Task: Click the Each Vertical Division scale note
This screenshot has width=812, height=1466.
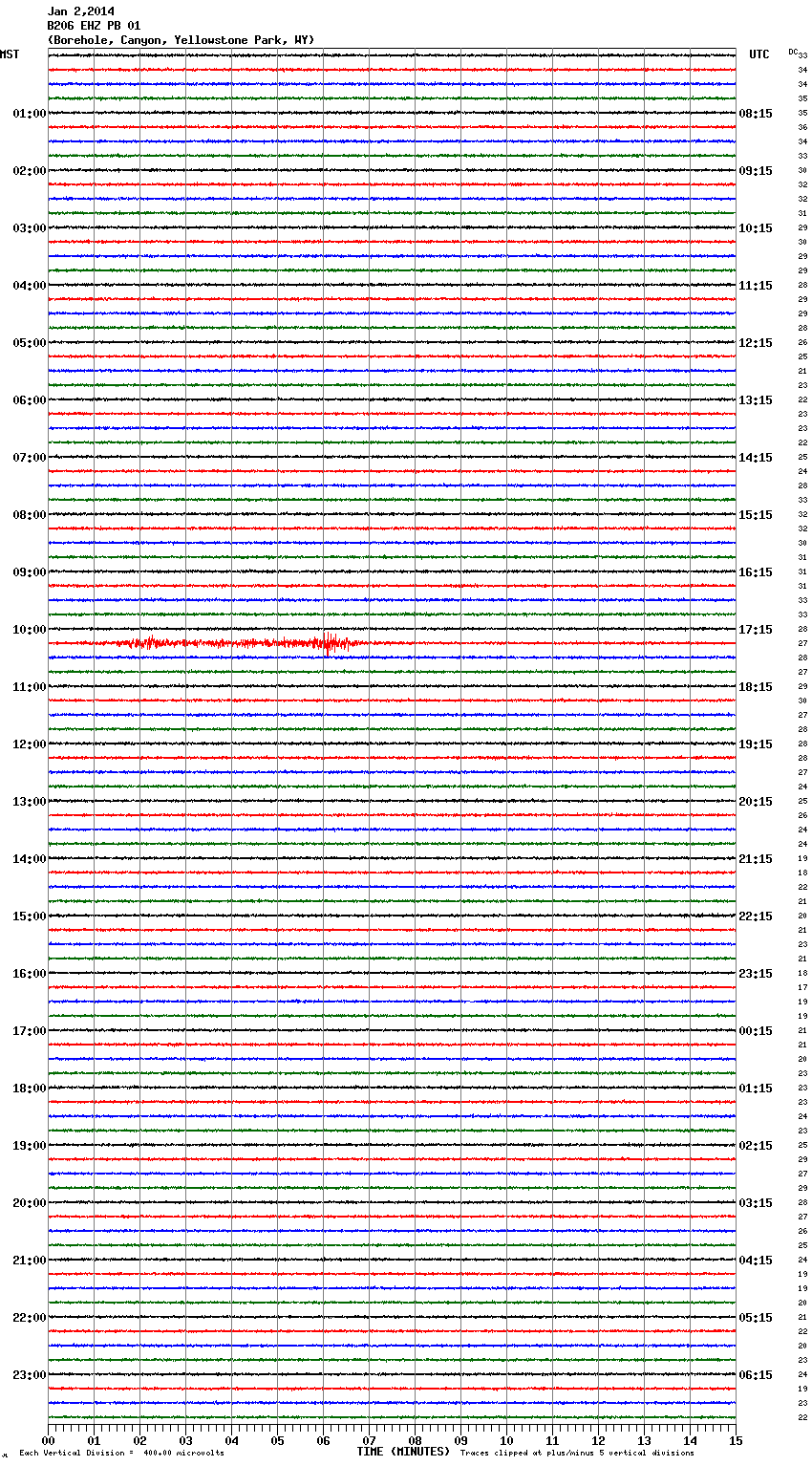Action: tap(121, 1453)
